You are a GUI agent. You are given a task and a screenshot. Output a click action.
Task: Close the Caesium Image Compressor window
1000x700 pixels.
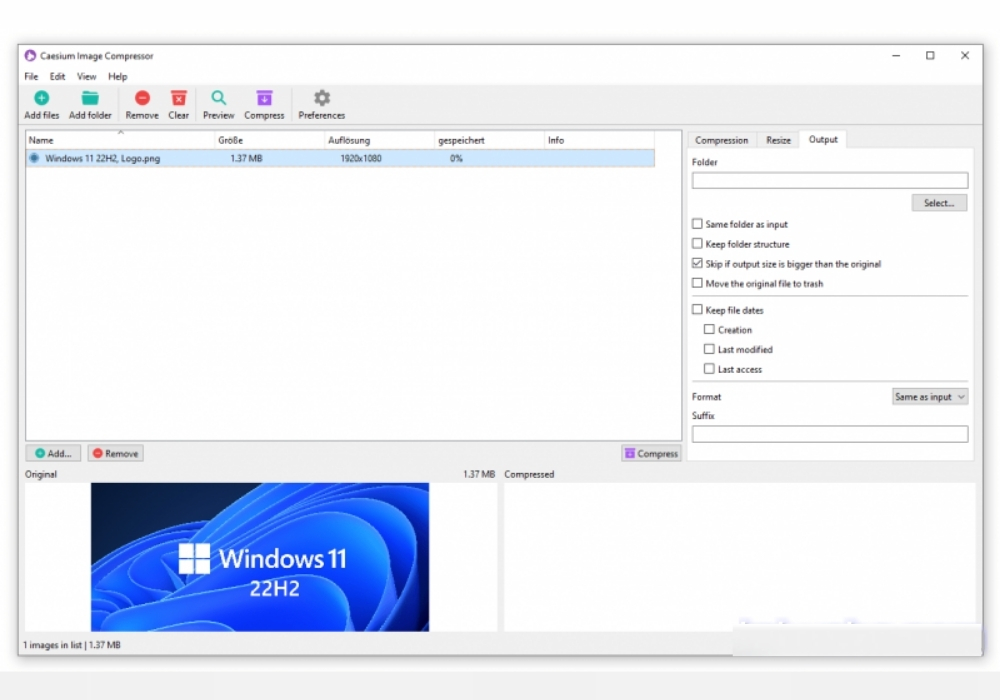pos(965,55)
